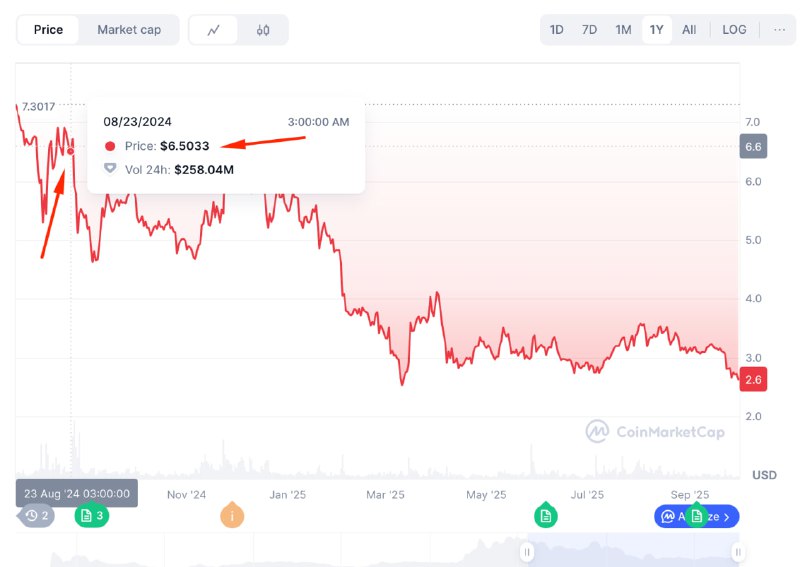Screen dimensions: 800x567
Task: Set chart range to 1D
Action: tap(557, 30)
